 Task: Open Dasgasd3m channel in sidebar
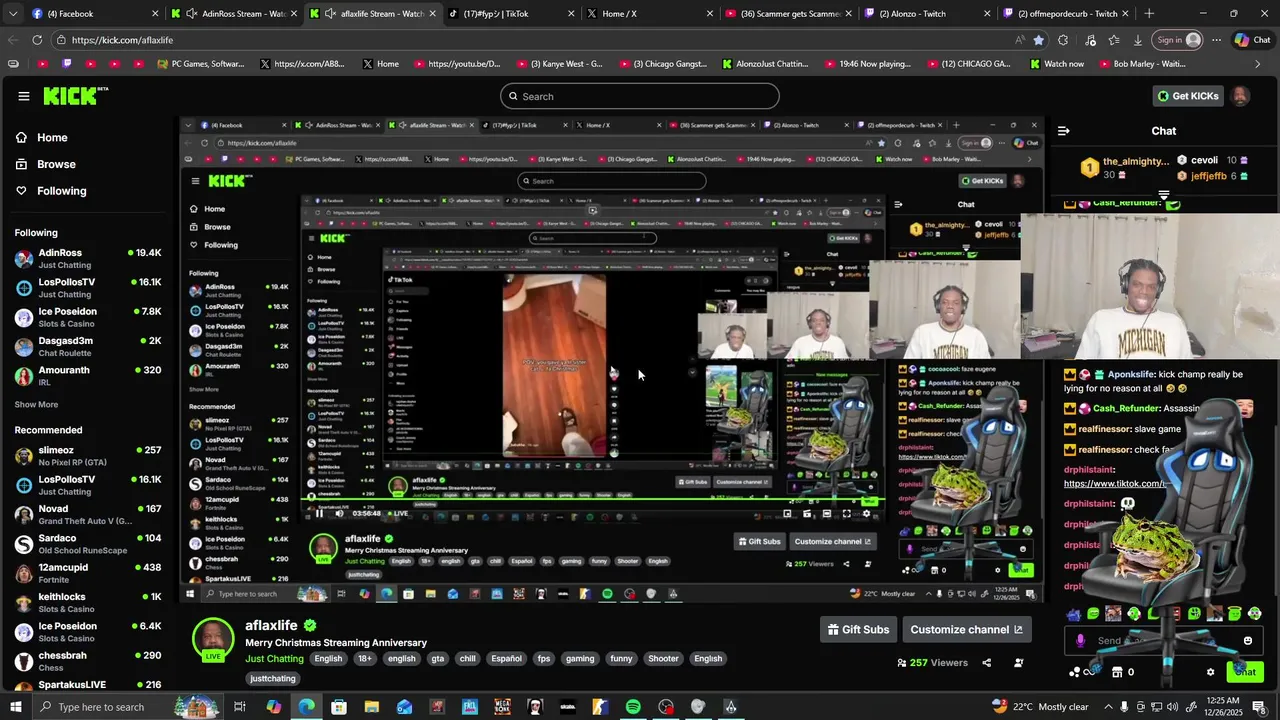point(88,346)
